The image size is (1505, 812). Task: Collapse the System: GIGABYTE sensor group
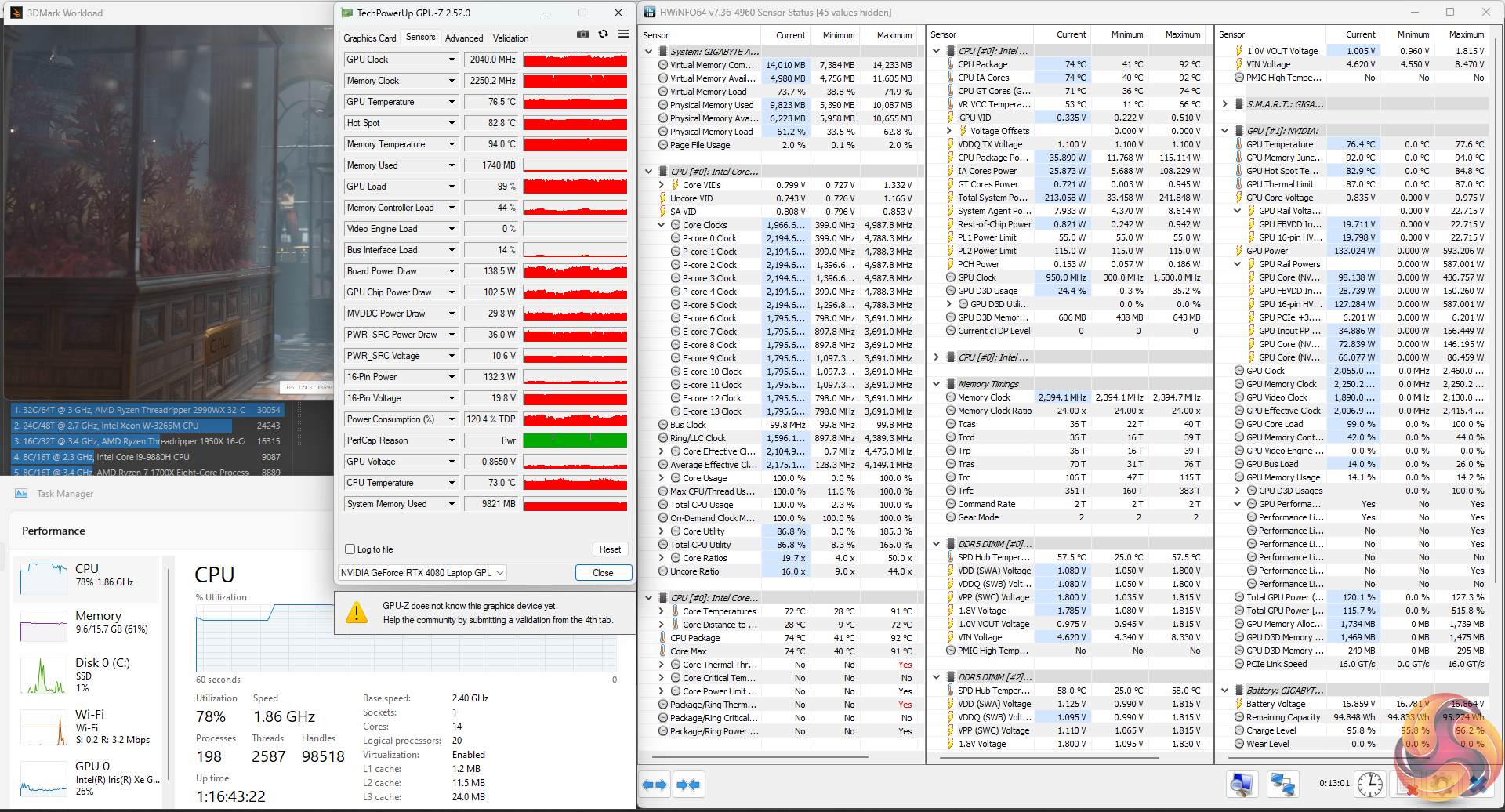648,52
